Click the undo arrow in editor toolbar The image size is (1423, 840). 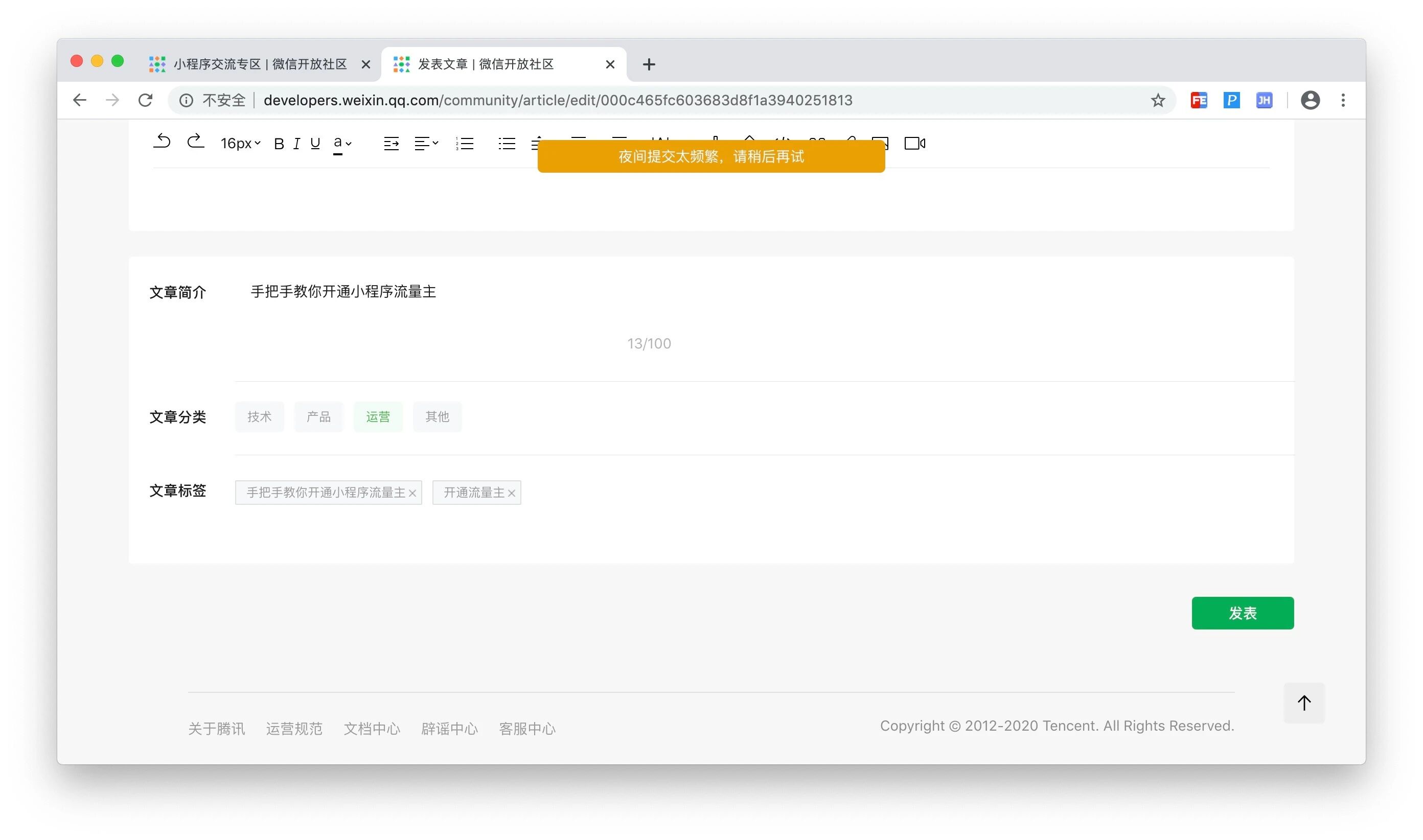162,142
